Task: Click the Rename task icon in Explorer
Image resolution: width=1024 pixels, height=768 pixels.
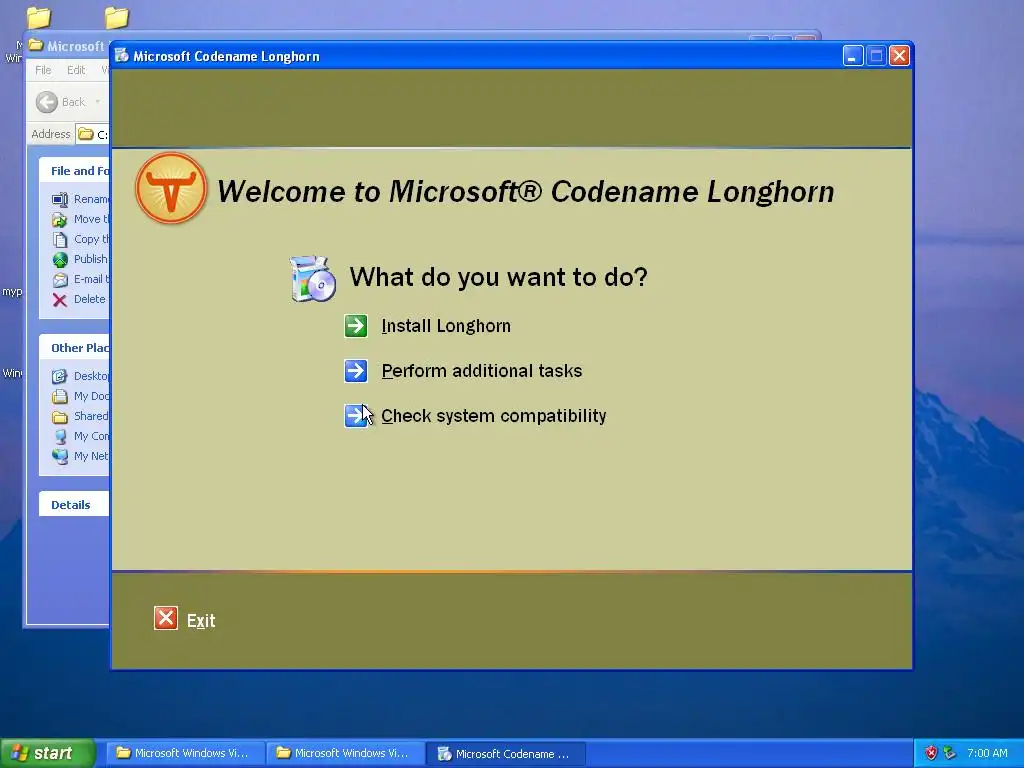Action: 60,199
